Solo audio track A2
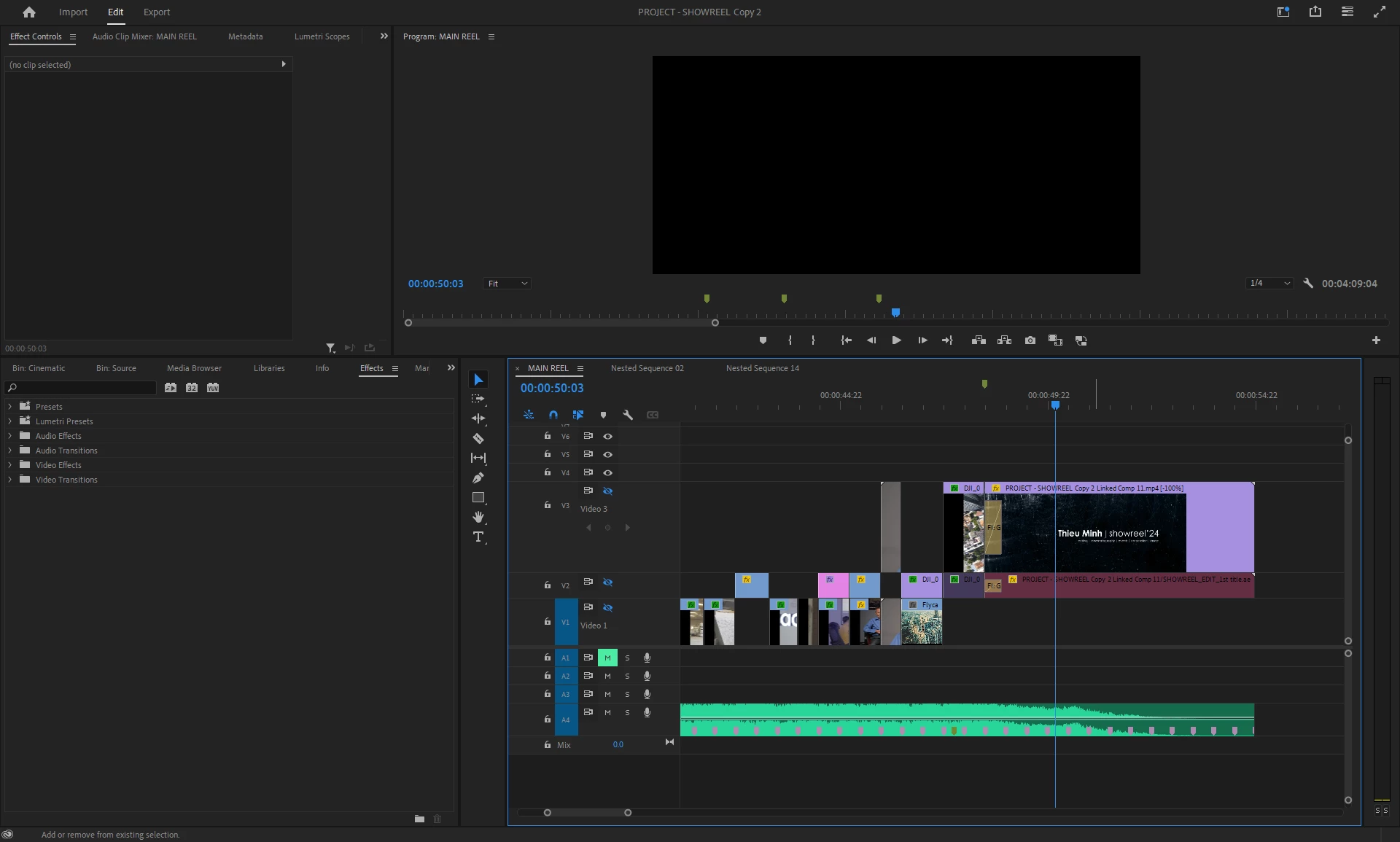1400x842 pixels. point(627,676)
